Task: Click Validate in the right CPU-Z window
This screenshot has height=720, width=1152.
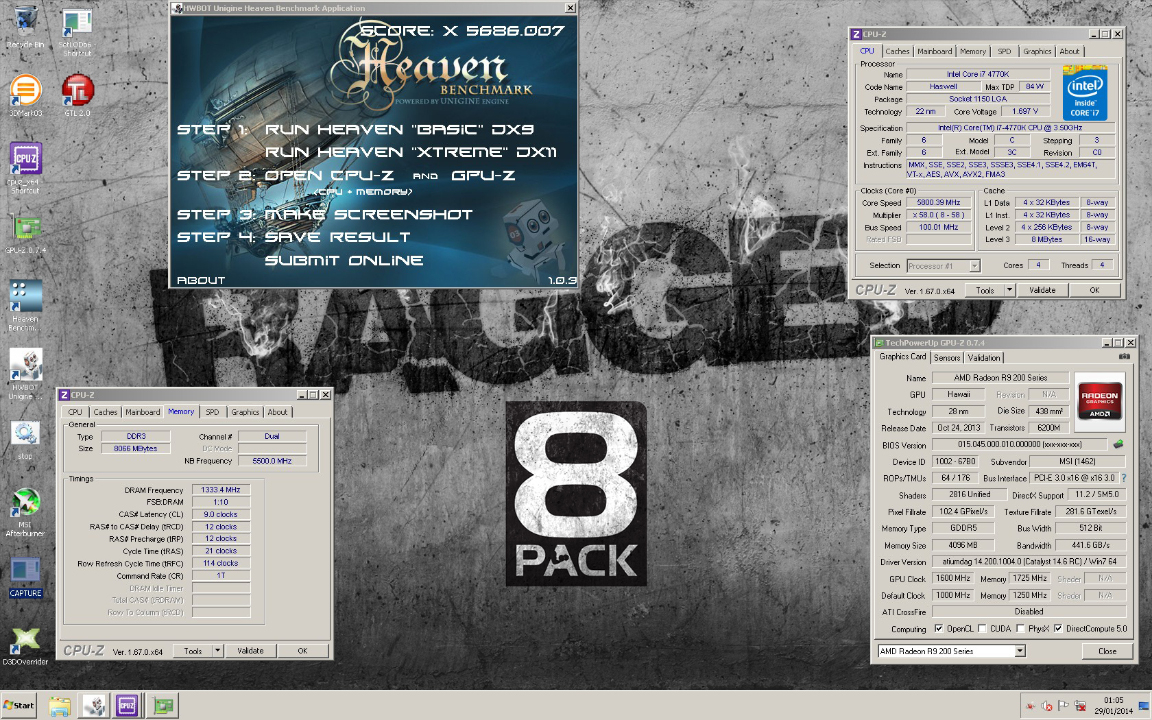Action: tap(1042, 290)
